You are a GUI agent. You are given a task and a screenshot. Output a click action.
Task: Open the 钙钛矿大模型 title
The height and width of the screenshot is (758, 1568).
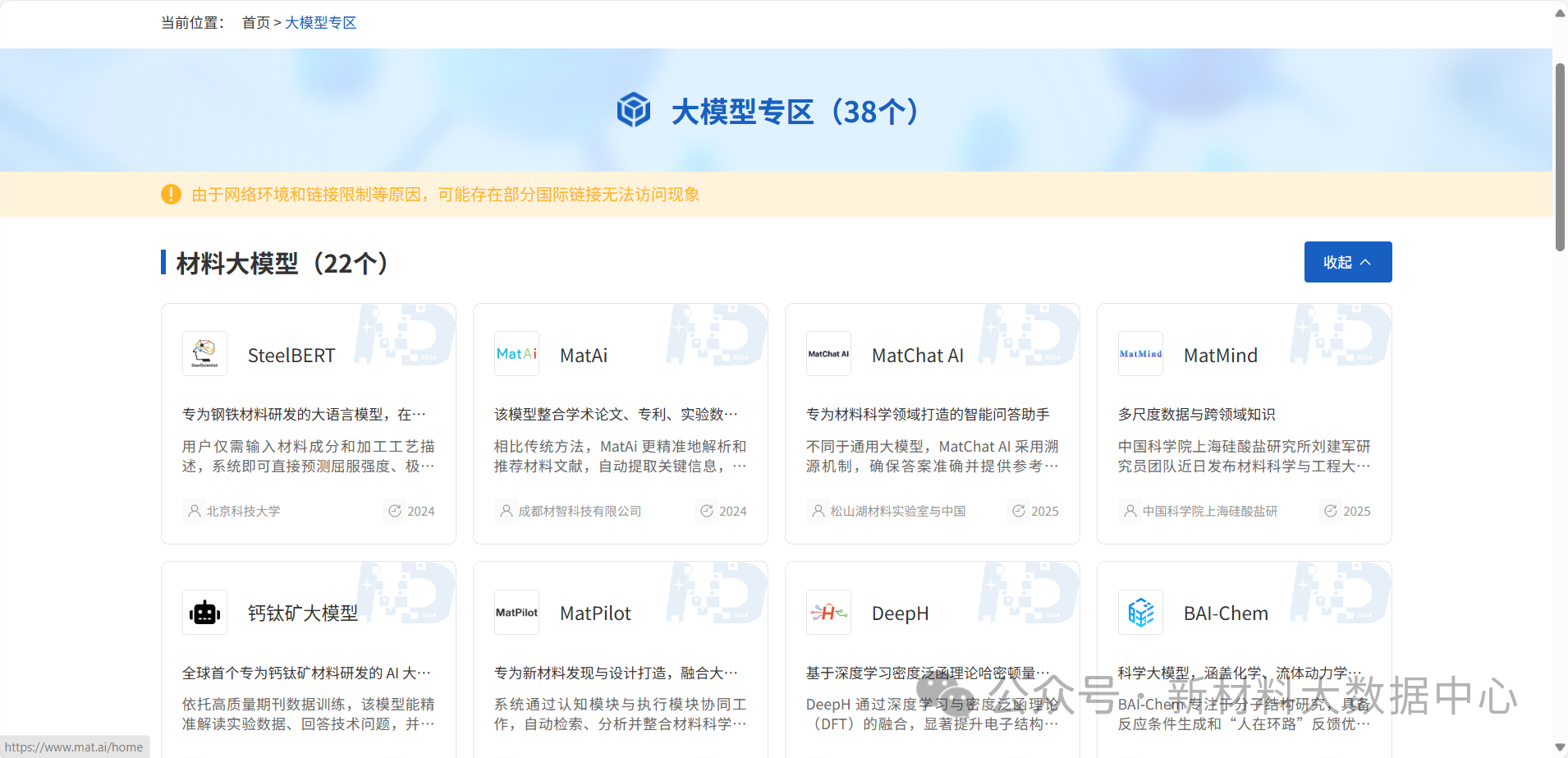[303, 613]
